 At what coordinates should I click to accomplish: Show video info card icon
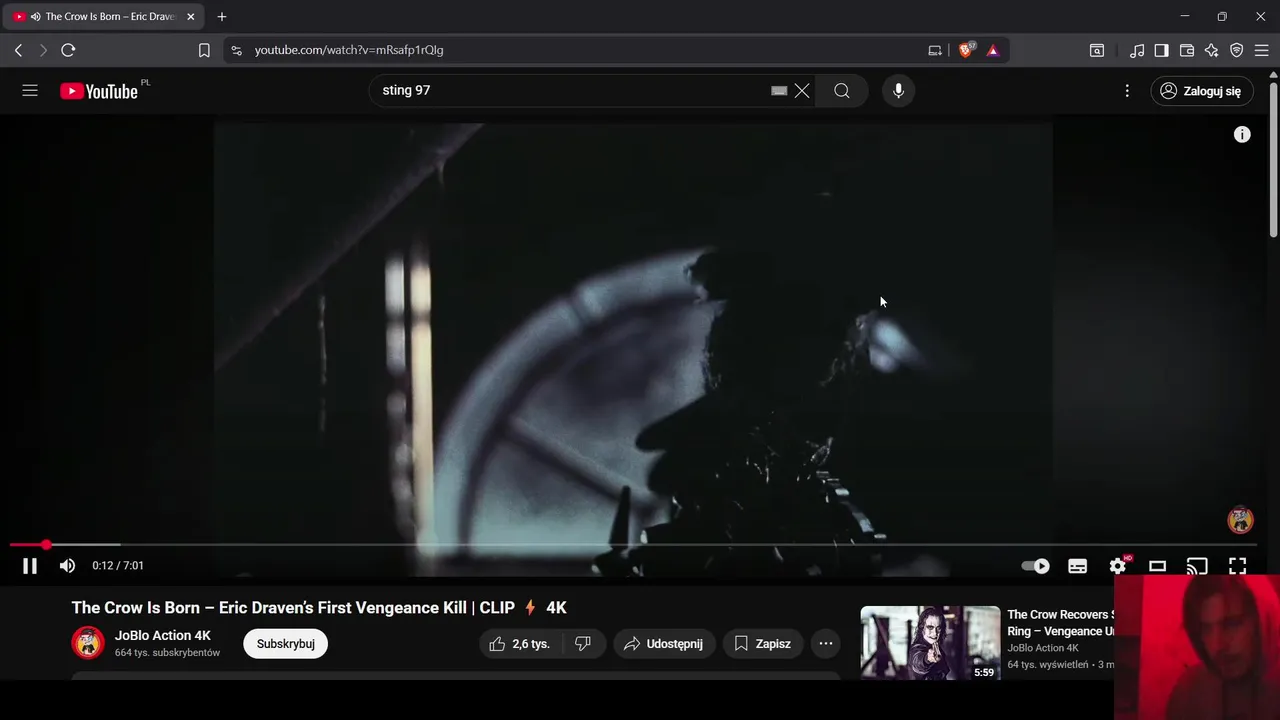[1242, 134]
